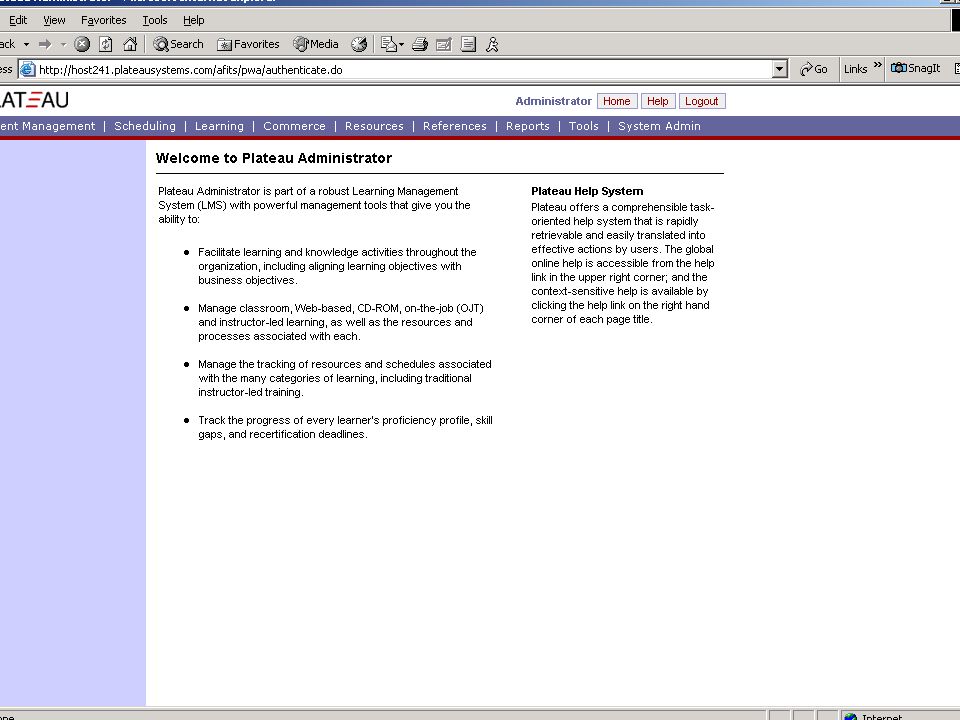Click the address bar URL field
Image resolution: width=960 pixels, height=720 pixels.
tap(404, 70)
